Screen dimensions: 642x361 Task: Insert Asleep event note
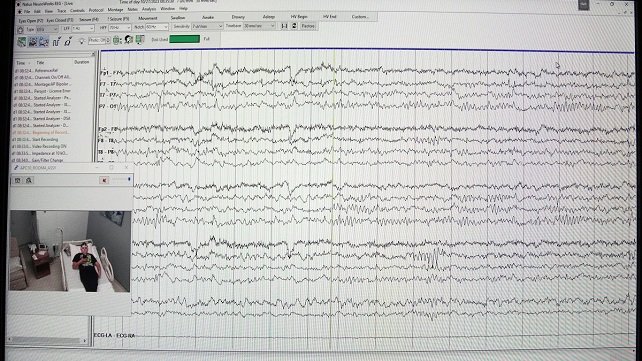point(269,17)
